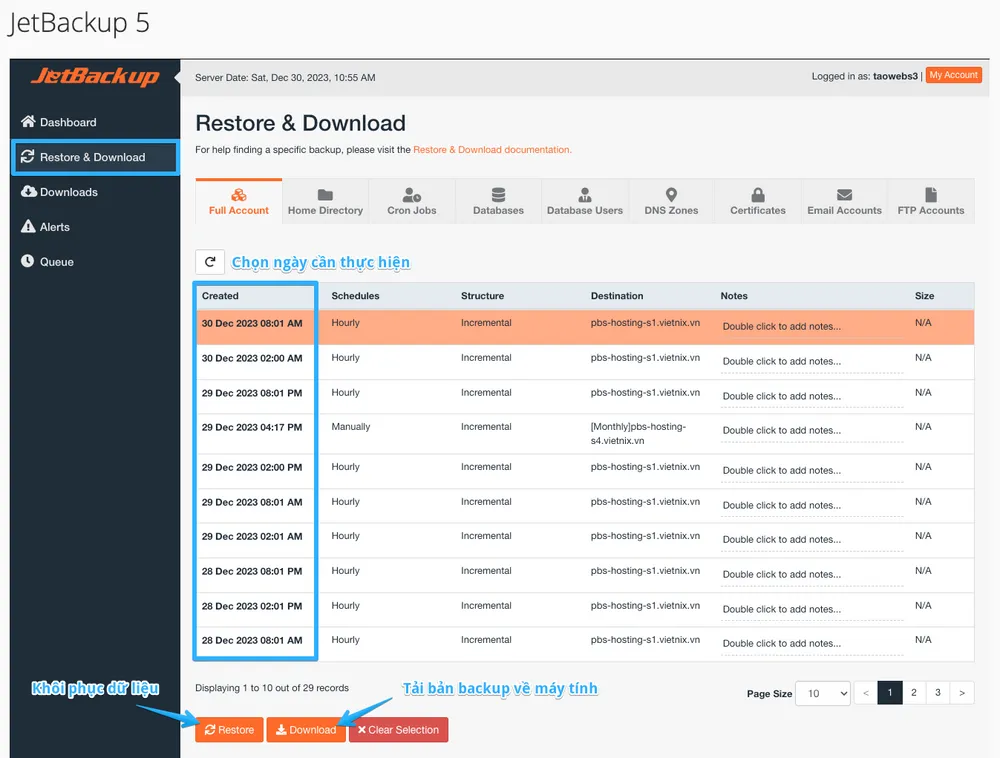Click the Restore button
Viewport: 1000px width, 758px height.
click(229, 730)
